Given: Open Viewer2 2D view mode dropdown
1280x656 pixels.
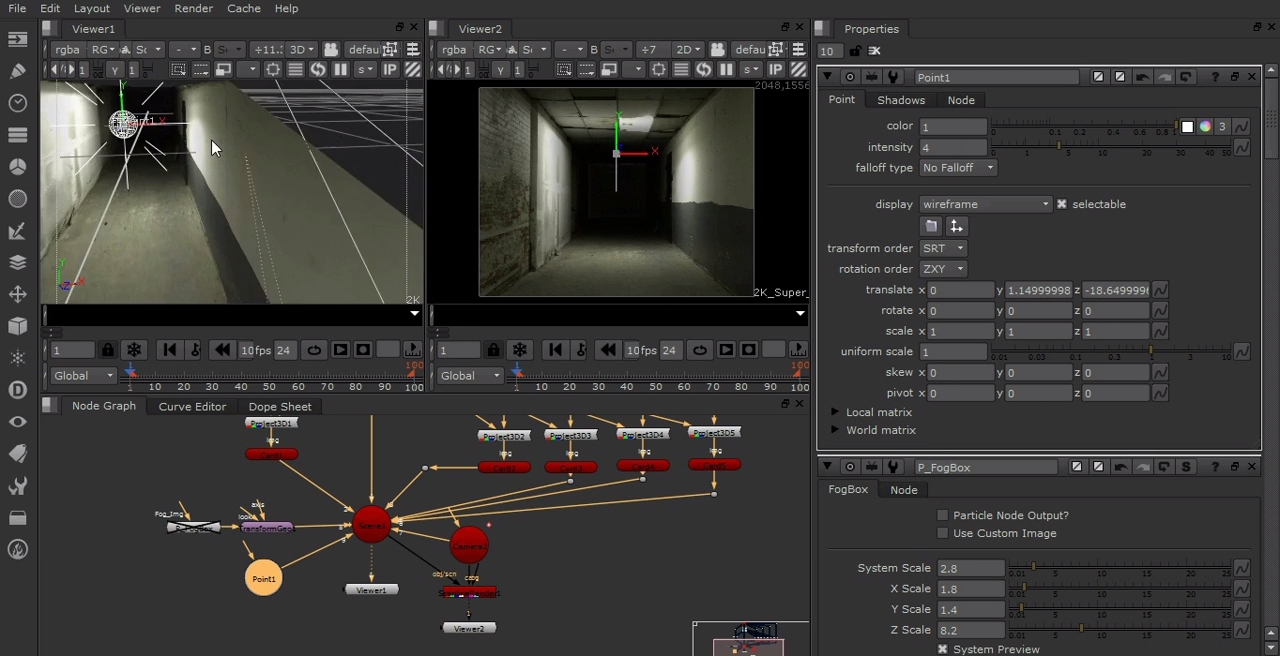Looking at the screenshot, I should pyautogui.click(x=689, y=49).
